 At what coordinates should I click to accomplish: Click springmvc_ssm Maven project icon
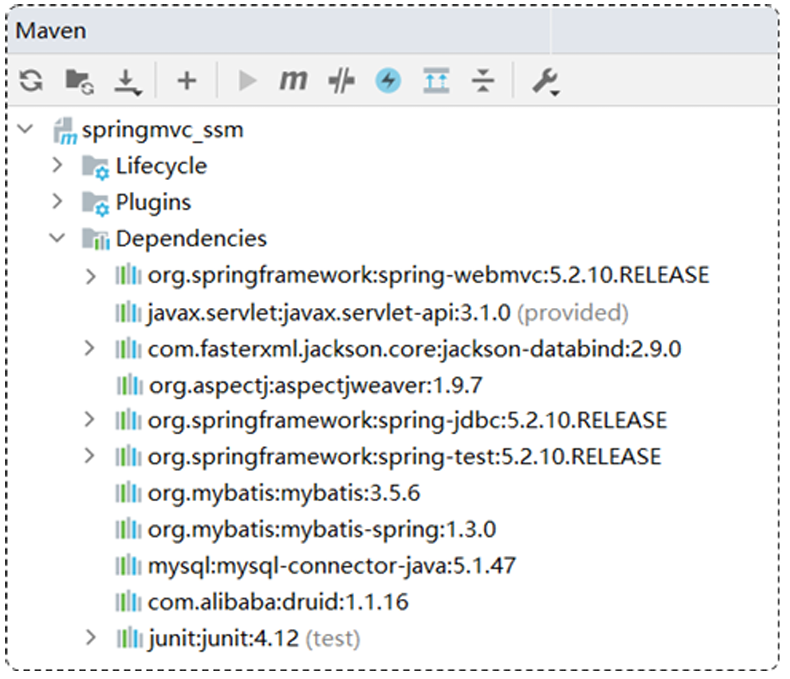tap(65, 131)
